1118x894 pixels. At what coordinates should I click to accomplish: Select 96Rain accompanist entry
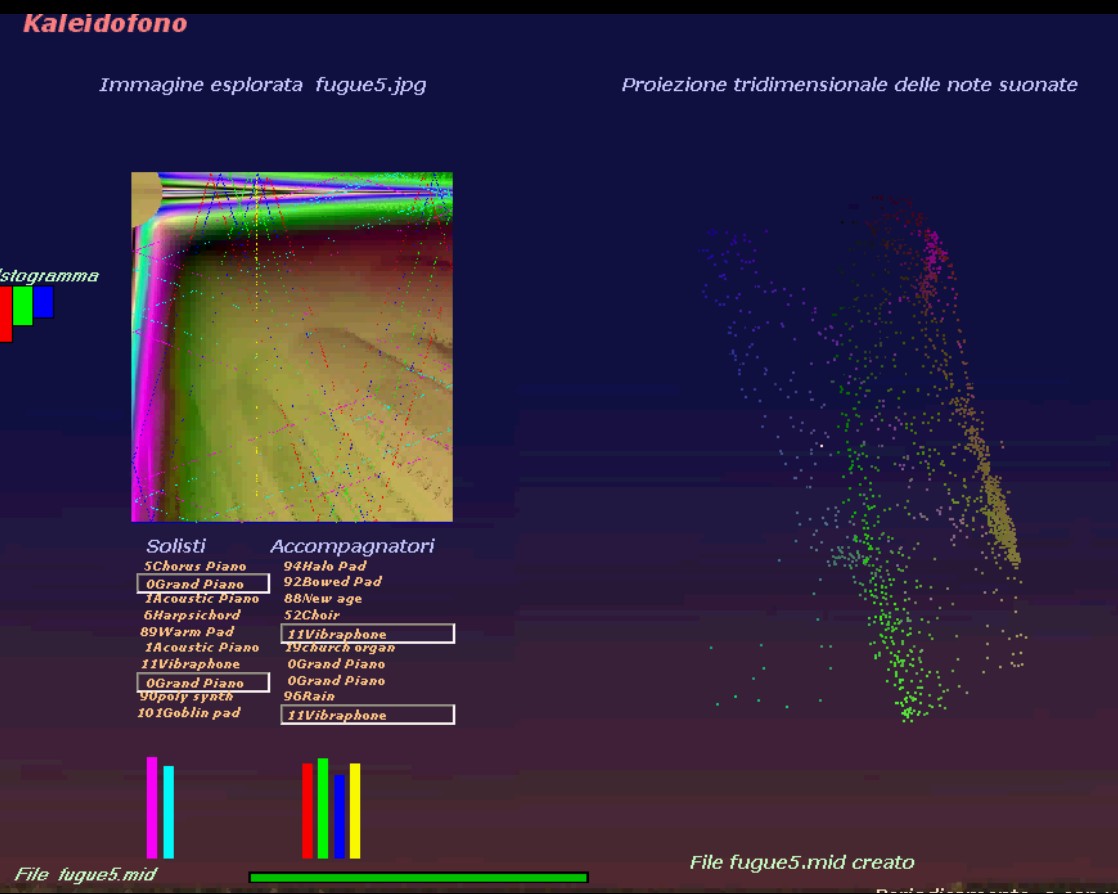[309, 697]
